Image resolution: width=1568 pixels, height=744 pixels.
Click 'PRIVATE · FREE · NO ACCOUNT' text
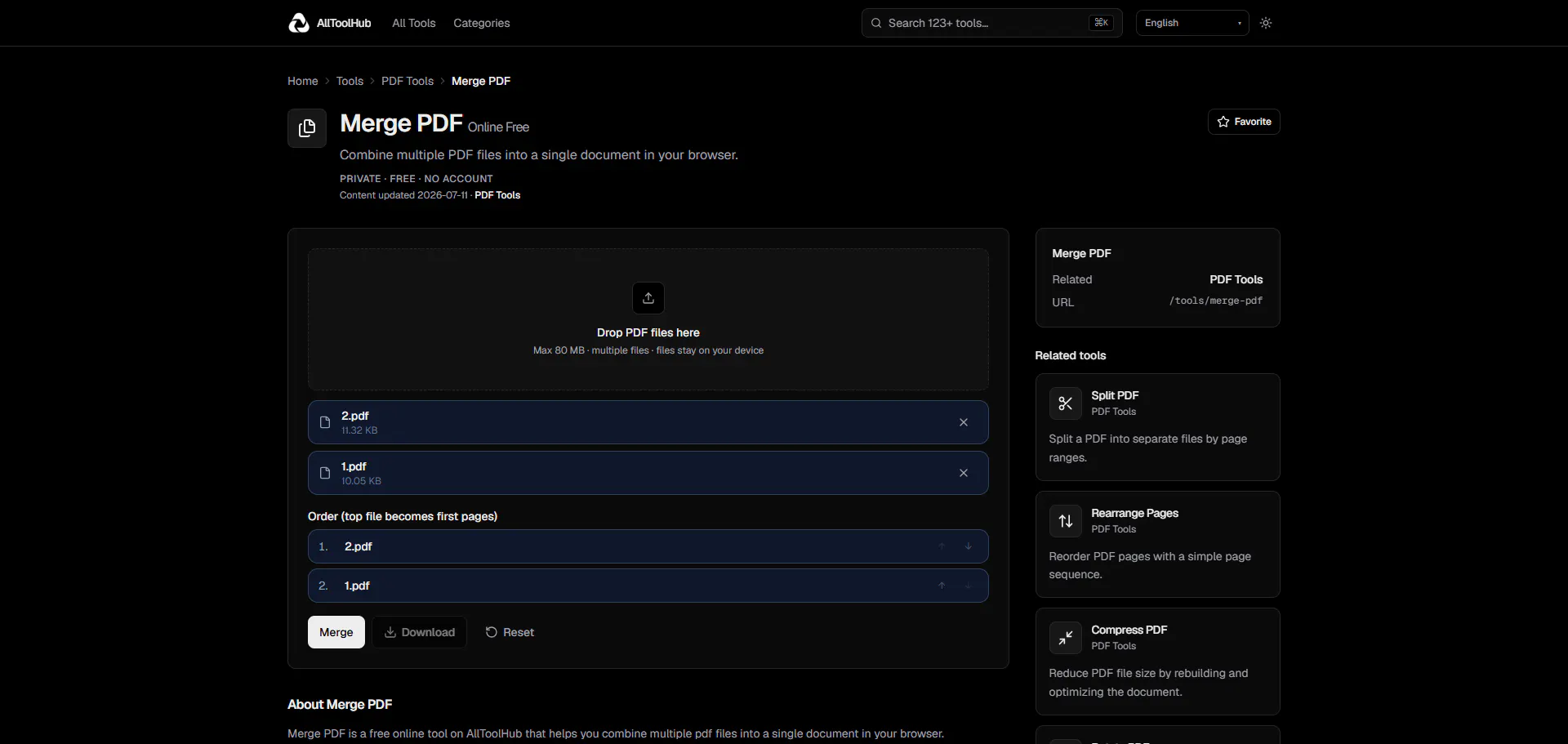click(416, 179)
